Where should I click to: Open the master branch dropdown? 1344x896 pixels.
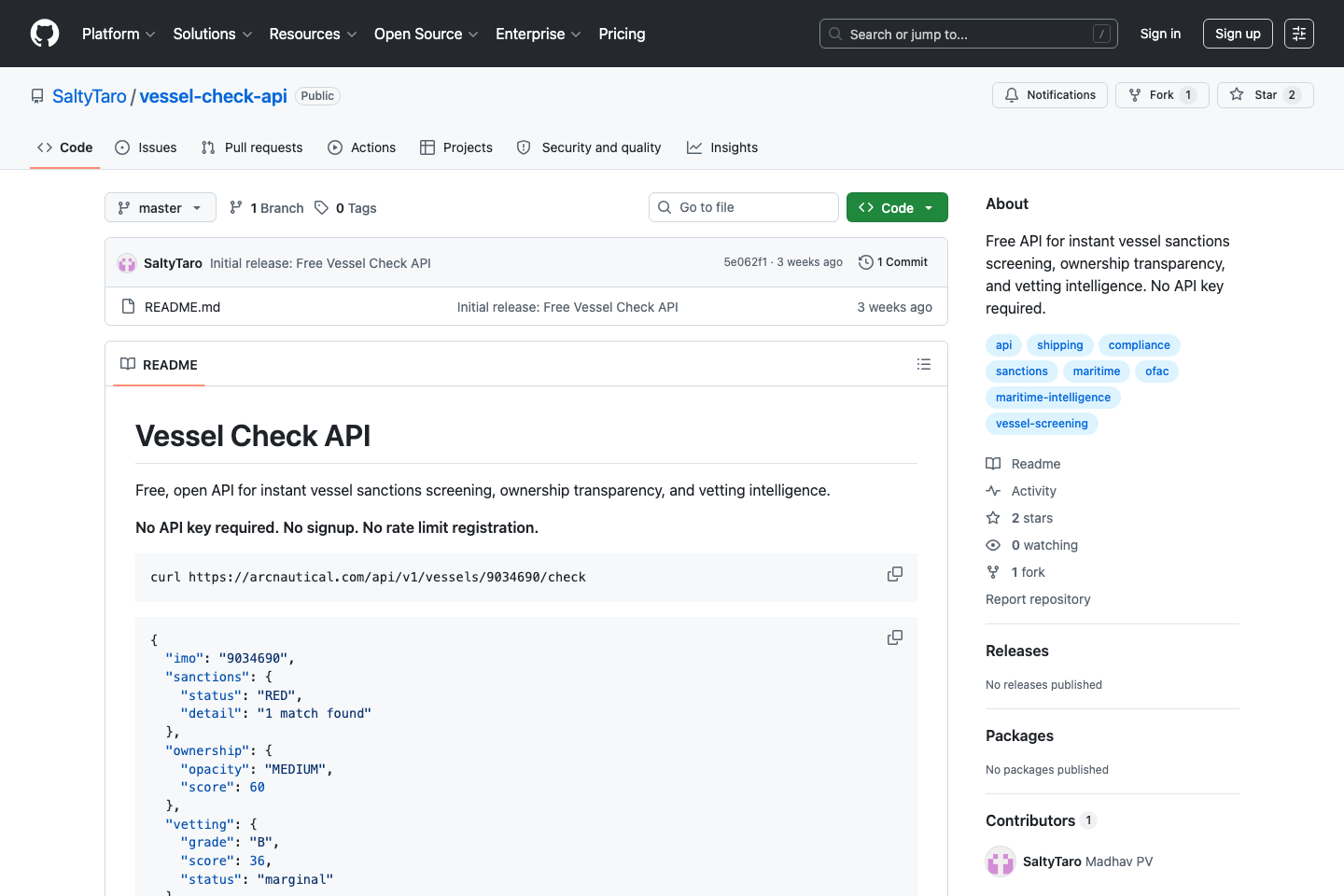[161, 207]
